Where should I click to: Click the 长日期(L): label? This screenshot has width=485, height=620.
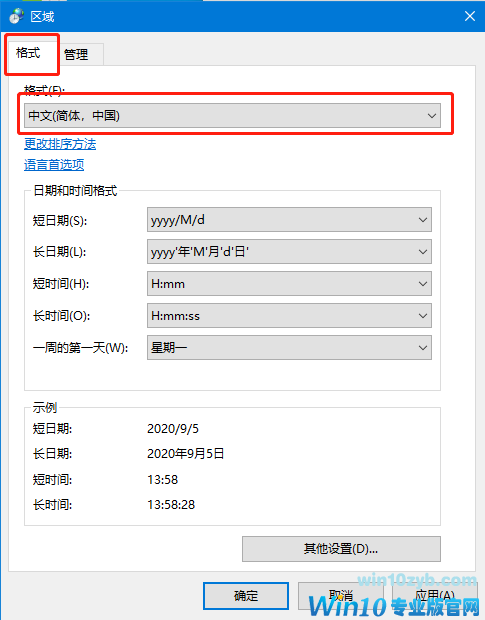pos(59,252)
